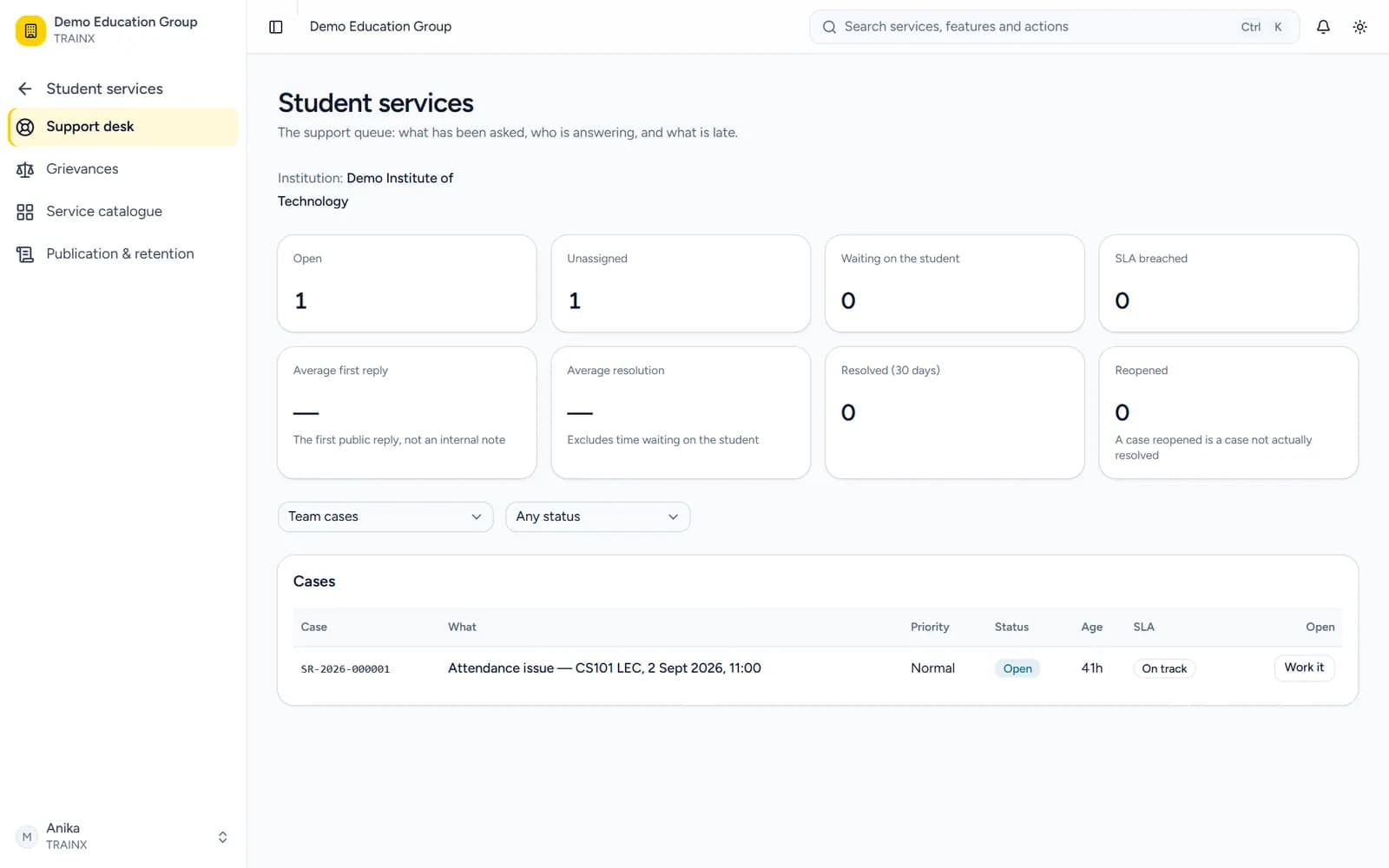This screenshot has height=868, width=1389.
Task: Click the Work it button
Action: (x=1304, y=667)
